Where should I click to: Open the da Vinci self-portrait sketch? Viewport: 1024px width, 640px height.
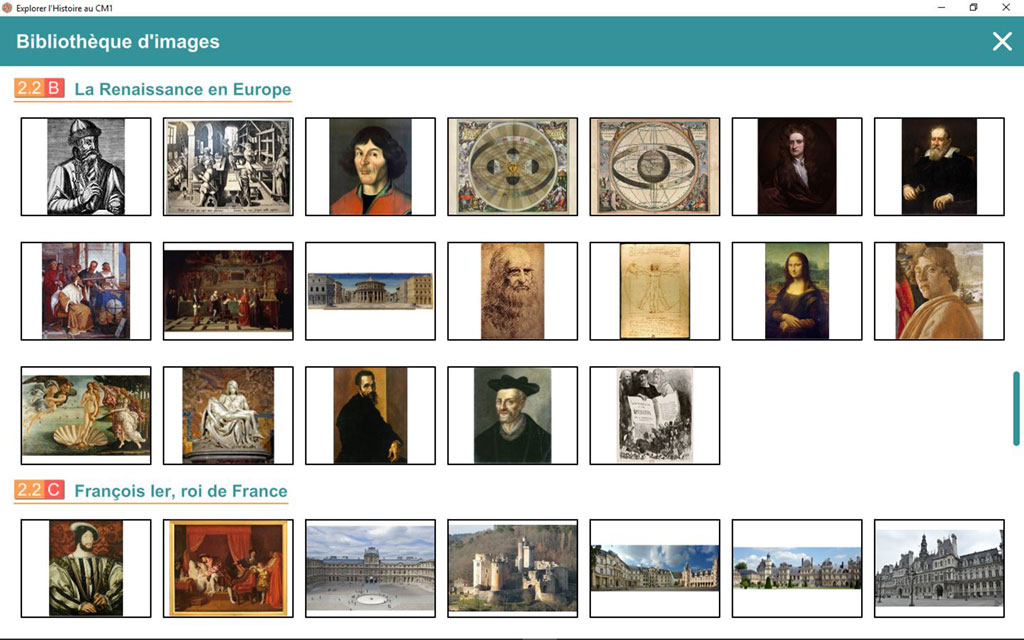513,291
